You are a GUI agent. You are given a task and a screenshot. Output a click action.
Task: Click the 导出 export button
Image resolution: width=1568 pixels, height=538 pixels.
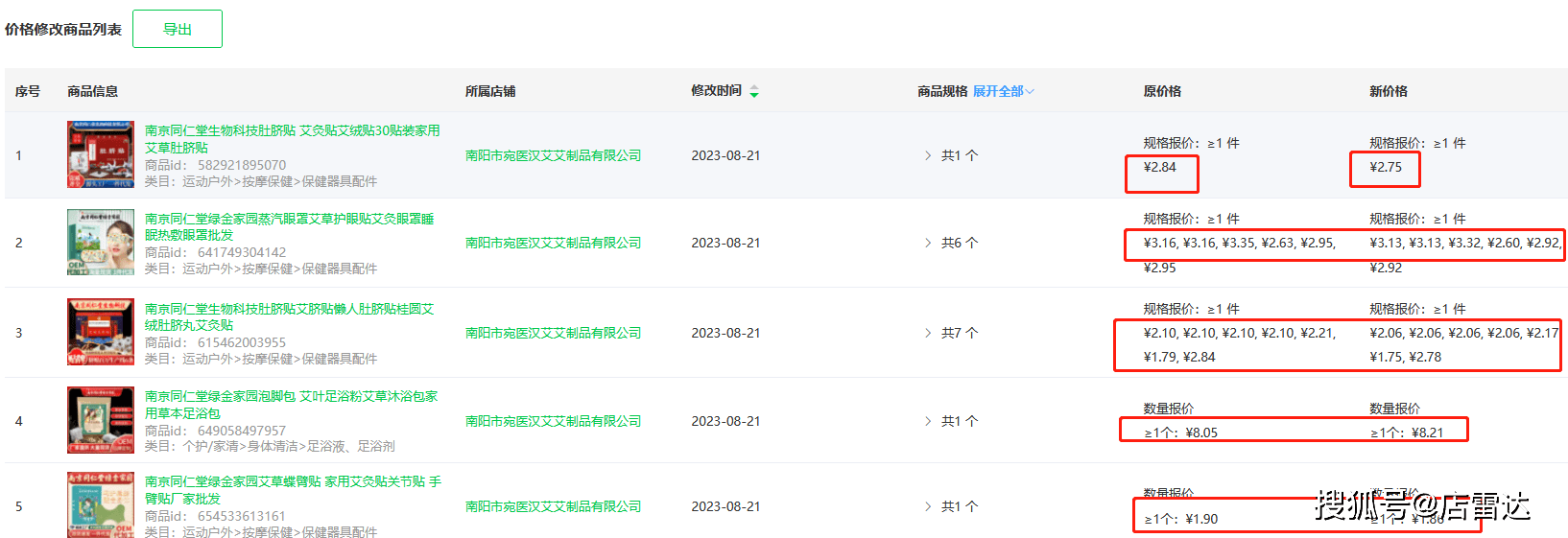pos(178,29)
